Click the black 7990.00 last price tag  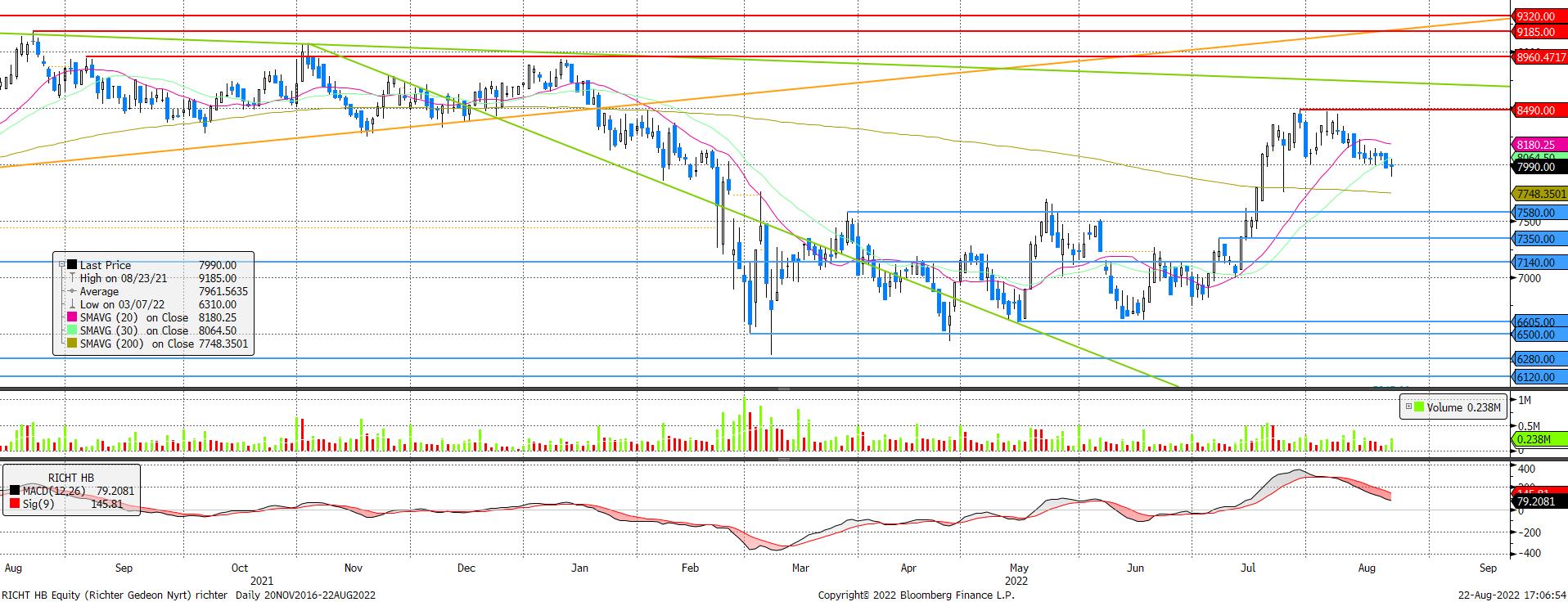(1535, 167)
